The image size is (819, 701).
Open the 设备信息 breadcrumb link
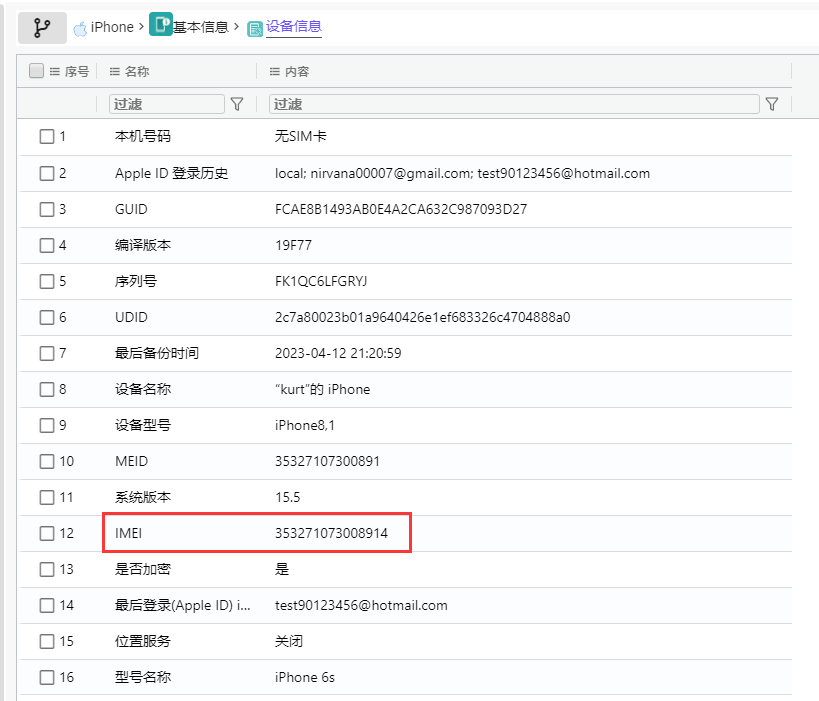click(294, 26)
